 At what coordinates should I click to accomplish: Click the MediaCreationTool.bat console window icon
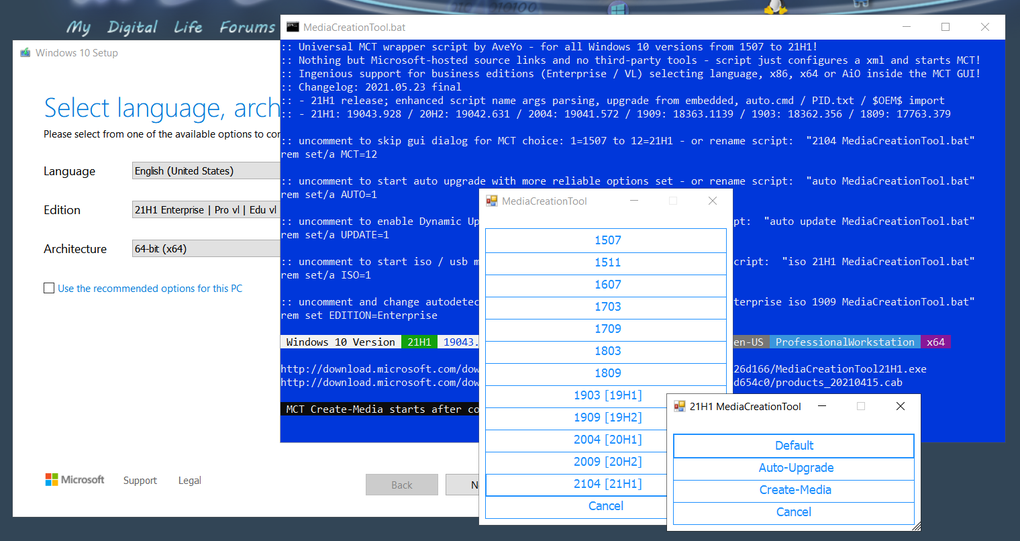[293, 27]
